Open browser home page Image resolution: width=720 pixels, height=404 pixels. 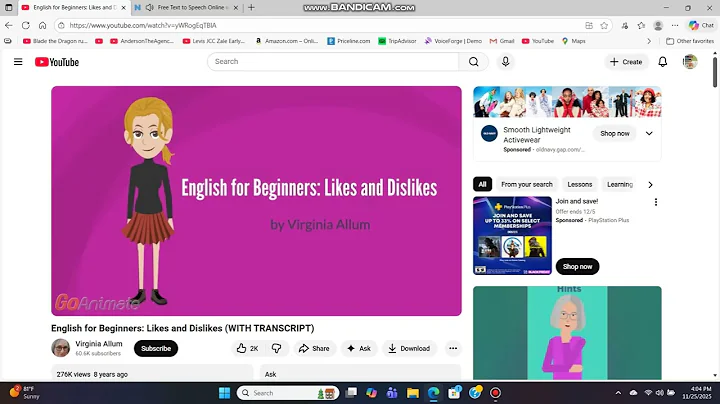(x=42, y=25)
